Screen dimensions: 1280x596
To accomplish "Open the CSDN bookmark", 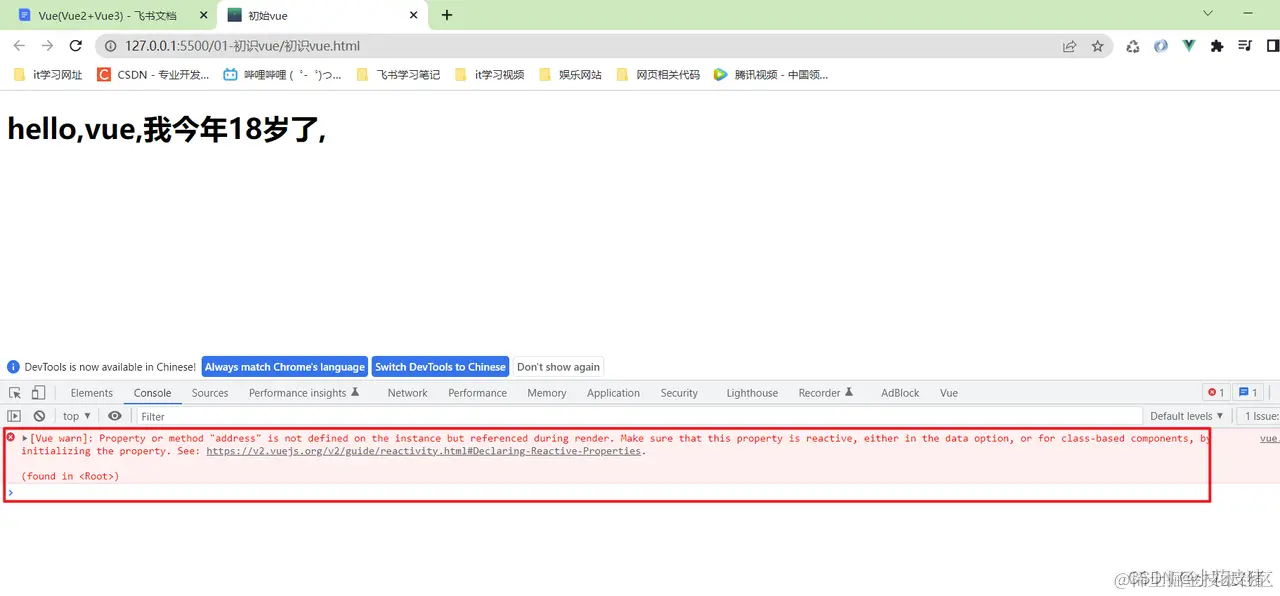I will pyautogui.click(x=153, y=74).
